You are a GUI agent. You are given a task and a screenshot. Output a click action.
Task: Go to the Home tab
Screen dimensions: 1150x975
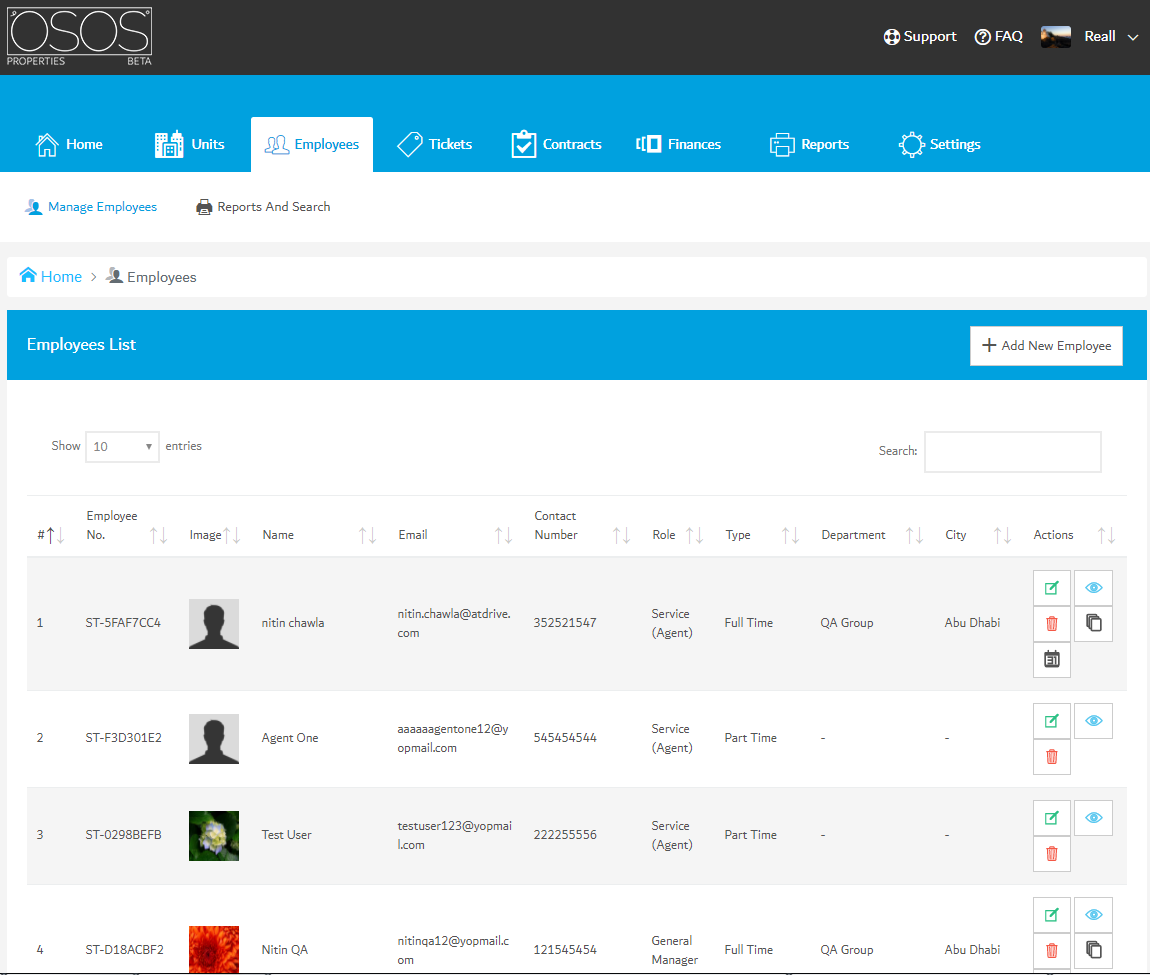coord(69,145)
